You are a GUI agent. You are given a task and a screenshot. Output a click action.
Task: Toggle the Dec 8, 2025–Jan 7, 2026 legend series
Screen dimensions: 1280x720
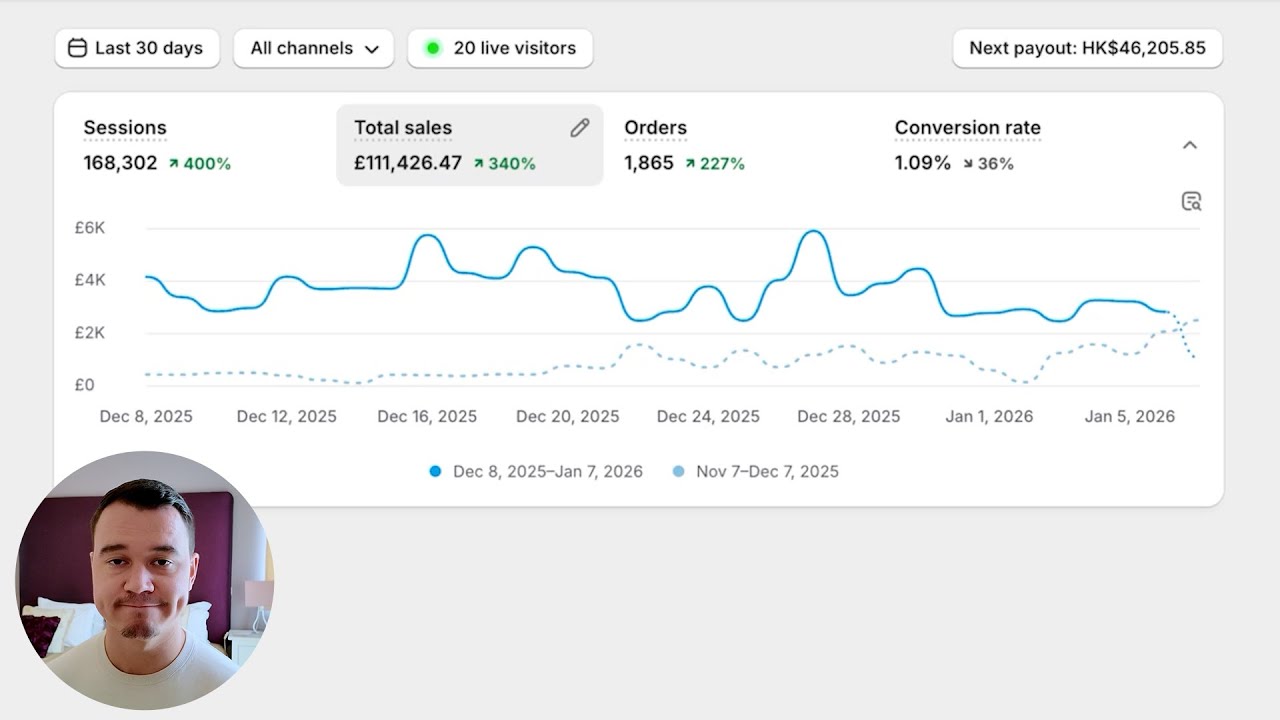click(x=547, y=471)
